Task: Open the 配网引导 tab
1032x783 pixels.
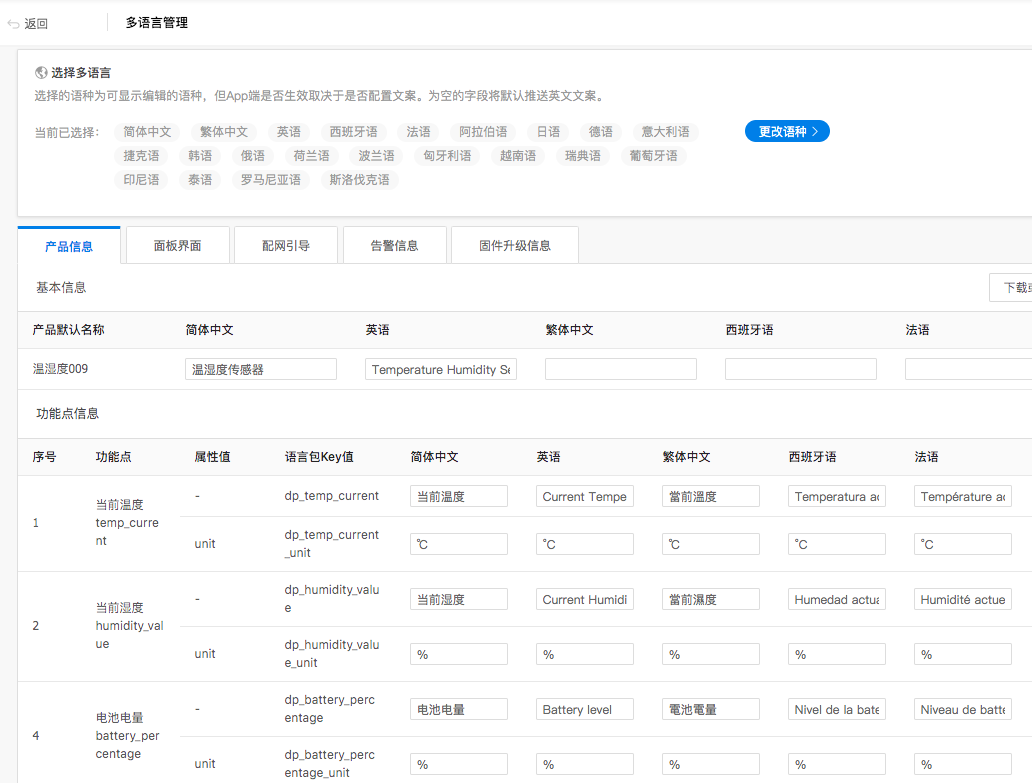Action: pos(285,244)
